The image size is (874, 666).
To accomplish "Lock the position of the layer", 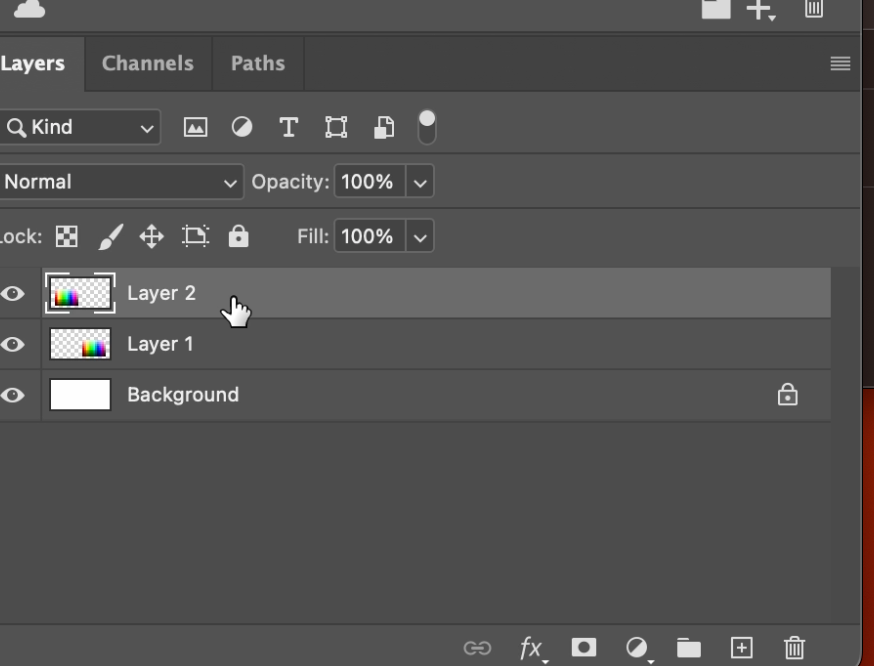I will pos(151,236).
